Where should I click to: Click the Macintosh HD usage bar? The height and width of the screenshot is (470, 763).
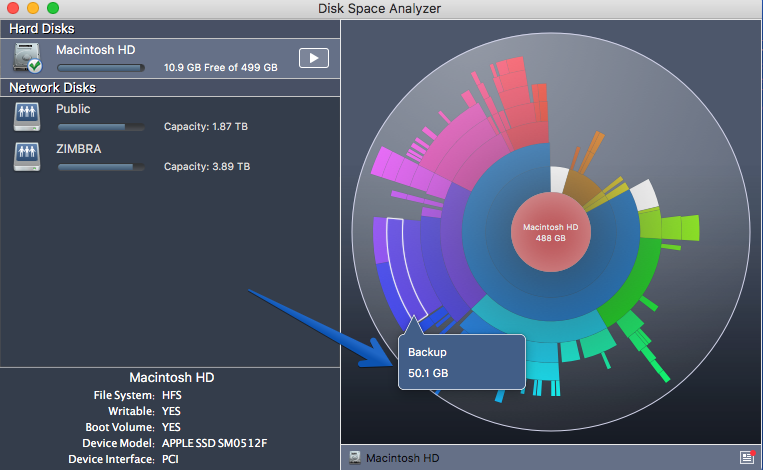(x=101, y=68)
